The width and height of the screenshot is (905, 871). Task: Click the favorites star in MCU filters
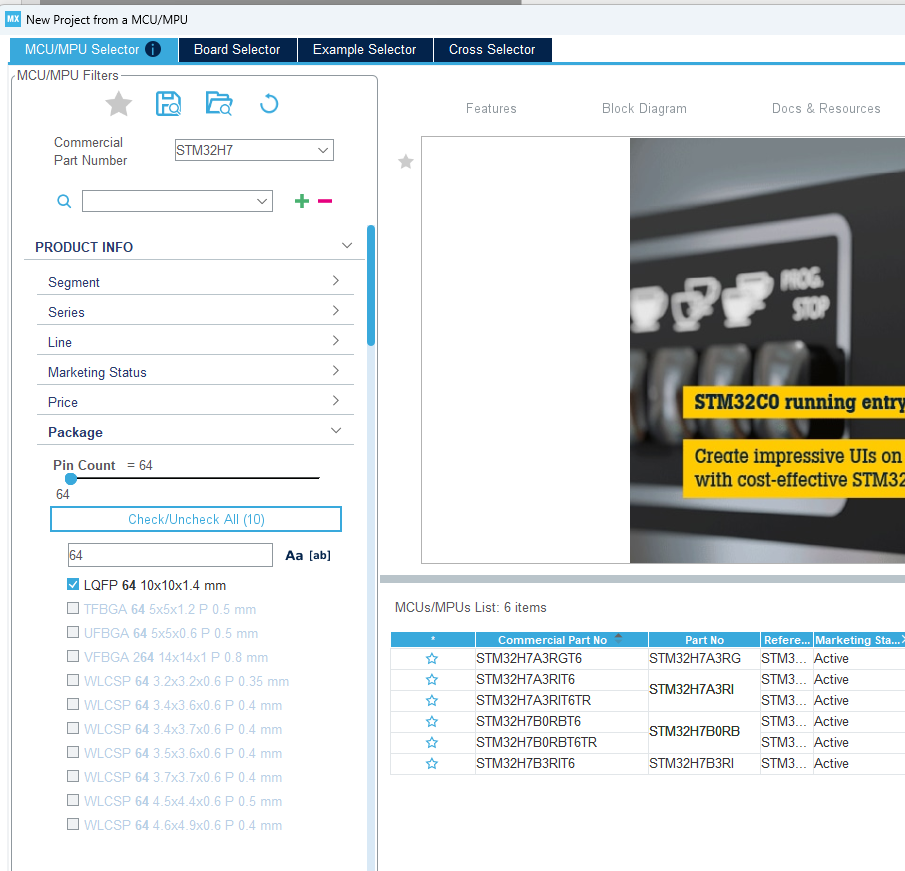[x=119, y=104]
